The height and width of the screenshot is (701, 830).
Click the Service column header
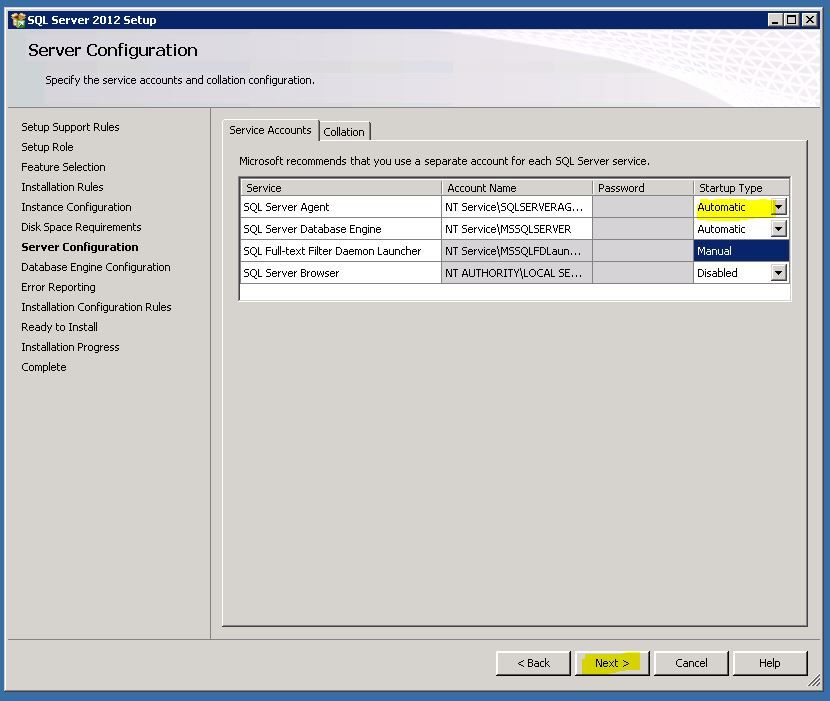pyautogui.click(x=341, y=188)
